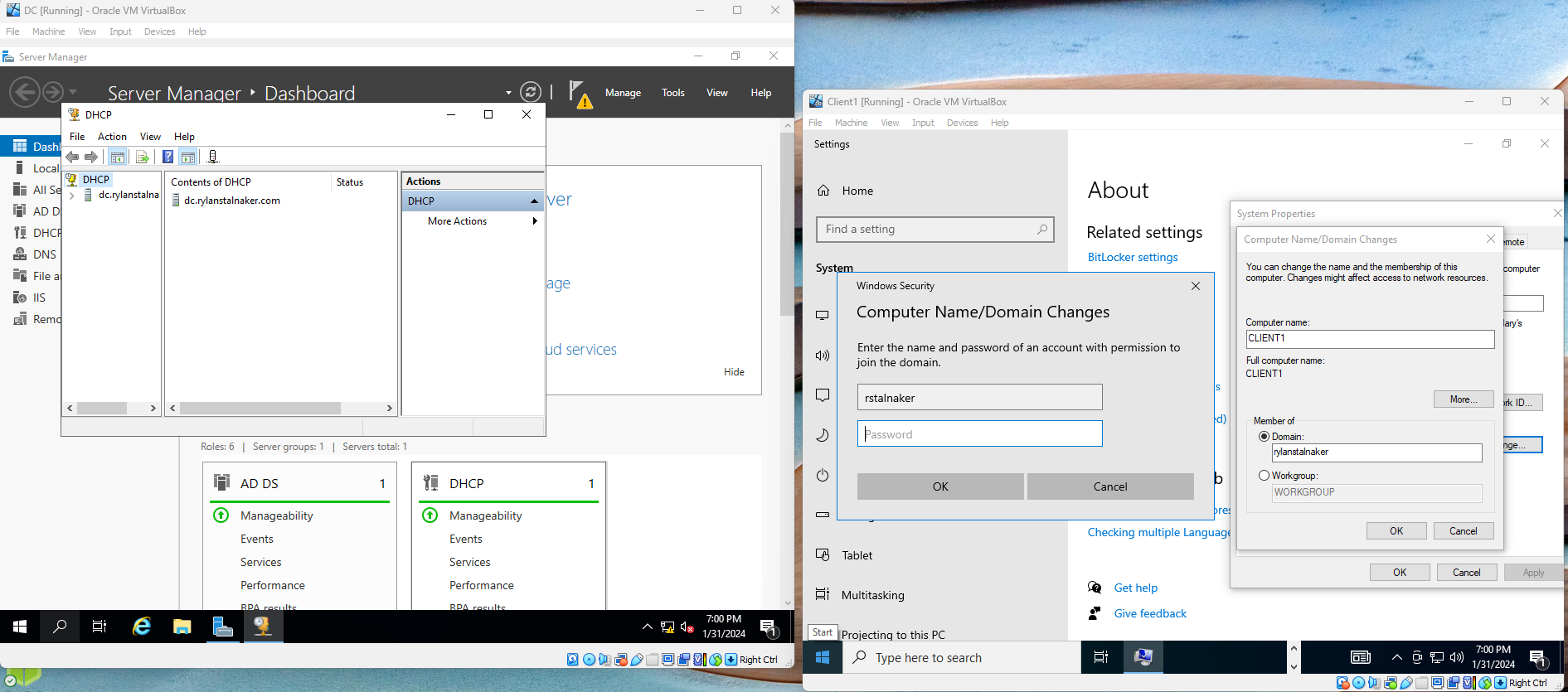Screen dimensions: 1568x692
Task: Click Server Manager refresh icon
Action: 531,92
